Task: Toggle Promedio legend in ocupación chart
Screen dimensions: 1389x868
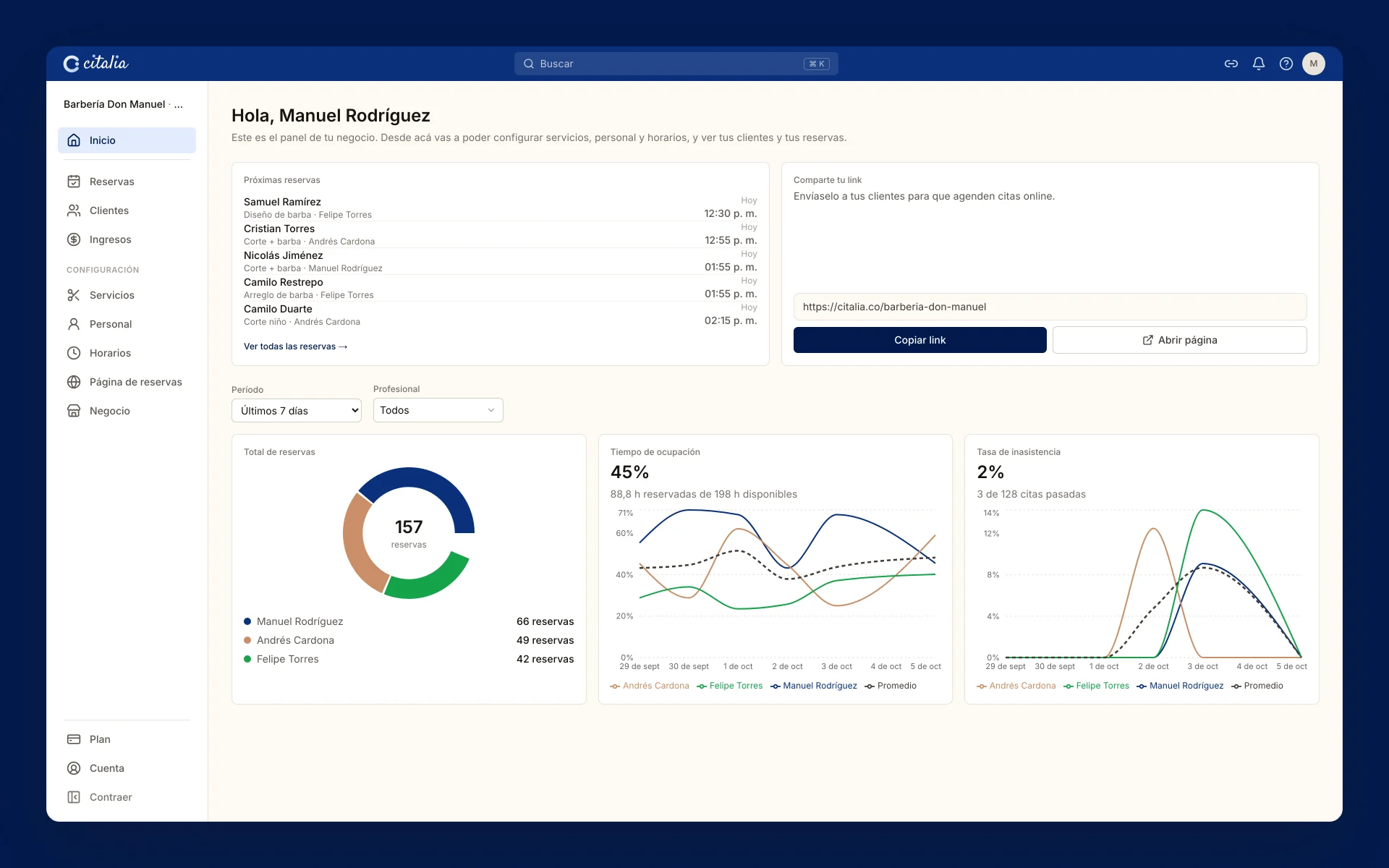Action: point(891,686)
